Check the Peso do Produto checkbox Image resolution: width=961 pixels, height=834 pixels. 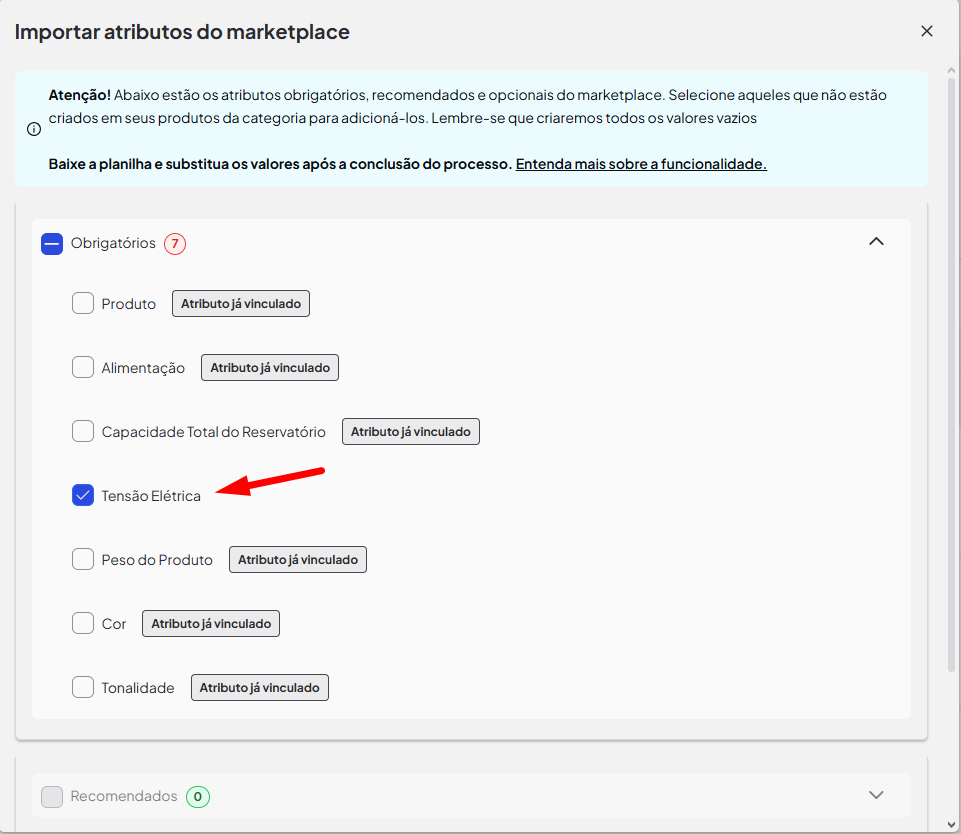83,559
